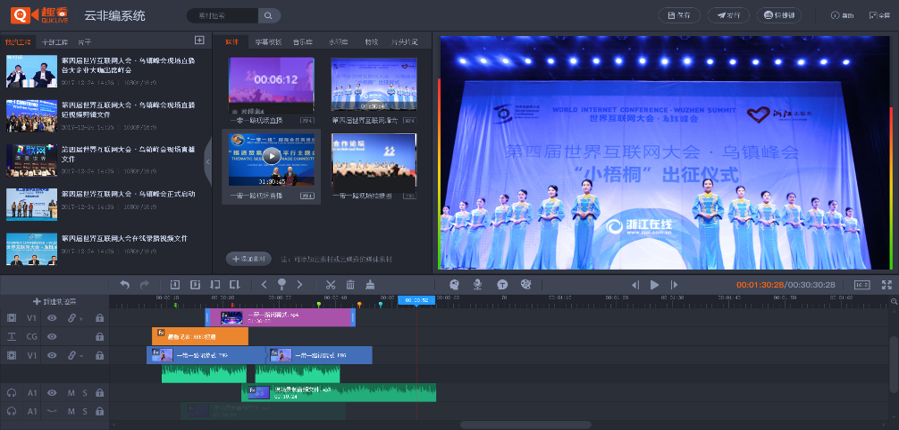
Task: Hide the V1 track holding the purple clip
Action: pyautogui.click(x=52, y=318)
